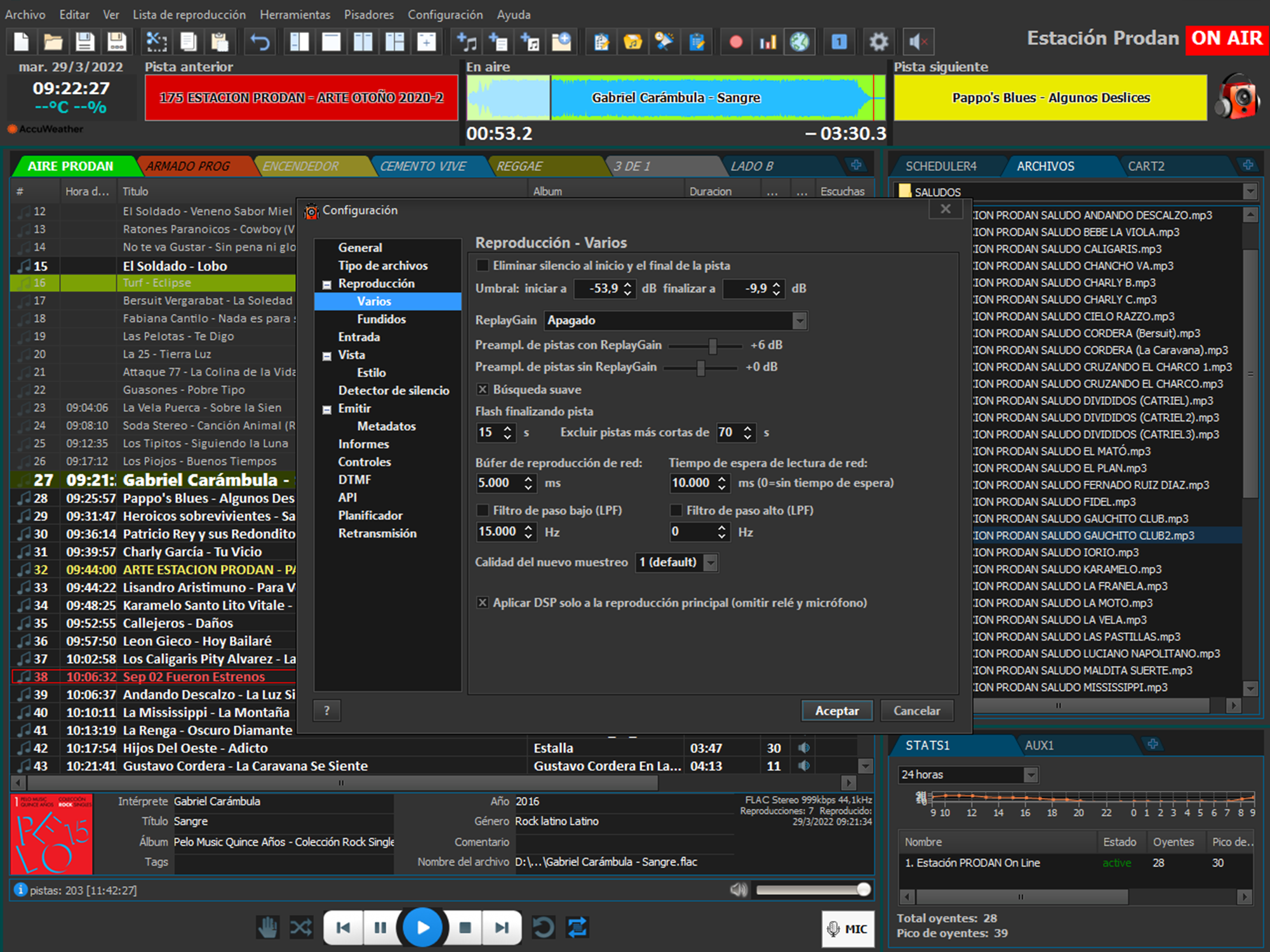Collapse the Reproducción tree node
The width and height of the screenshot is (1270, 952).
[x=327, y=284]
